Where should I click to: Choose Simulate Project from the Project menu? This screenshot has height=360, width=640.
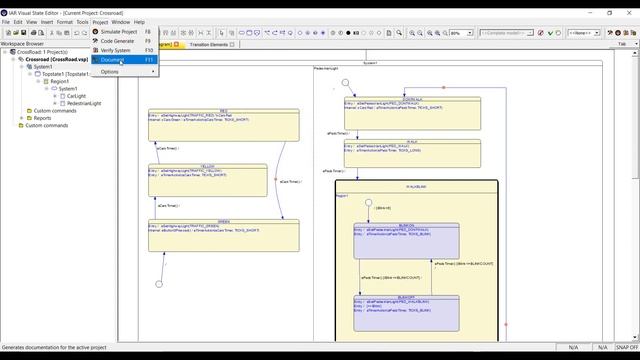124,31
